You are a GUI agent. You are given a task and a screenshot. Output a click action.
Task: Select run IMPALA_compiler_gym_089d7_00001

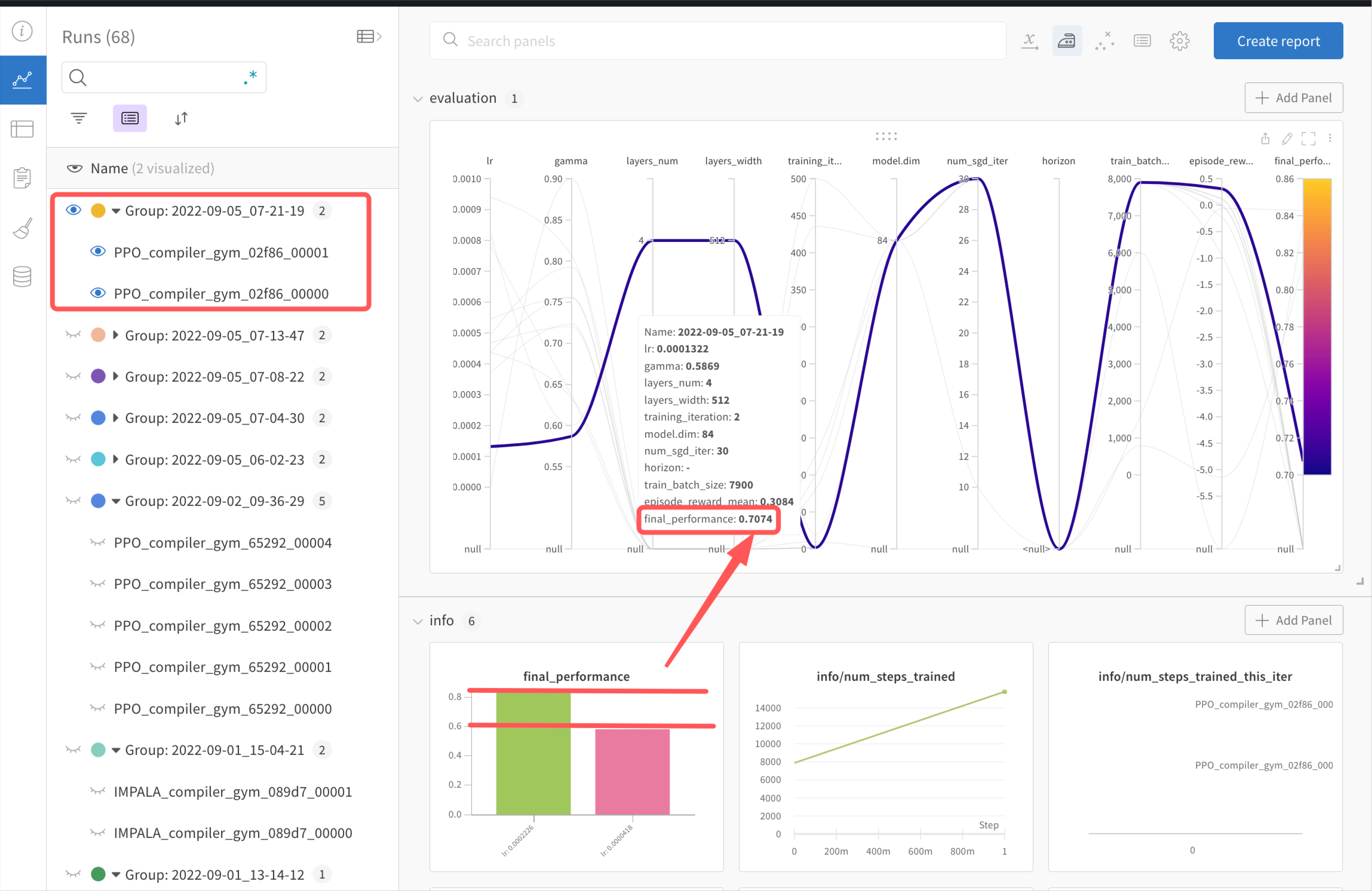[x=233, y=792]
